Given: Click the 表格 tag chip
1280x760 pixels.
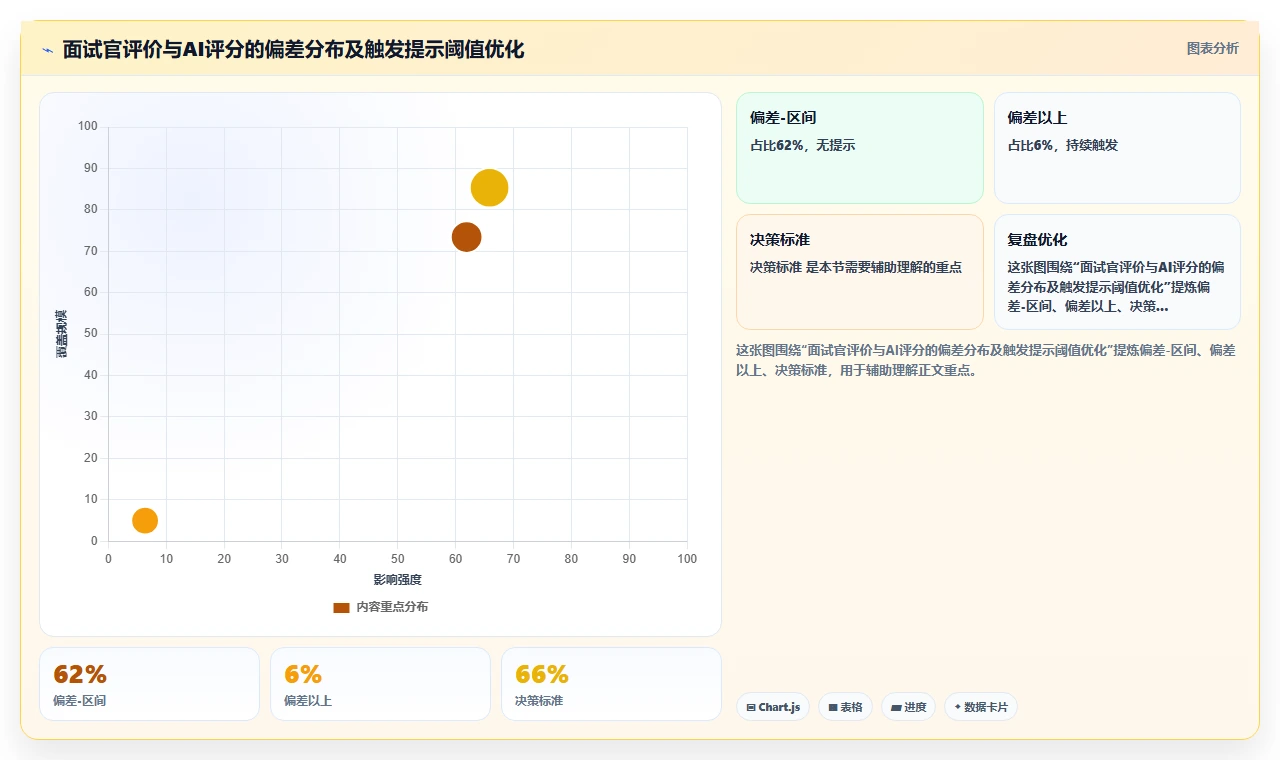Looking at the screenshot, I should [x=845, y=707].
